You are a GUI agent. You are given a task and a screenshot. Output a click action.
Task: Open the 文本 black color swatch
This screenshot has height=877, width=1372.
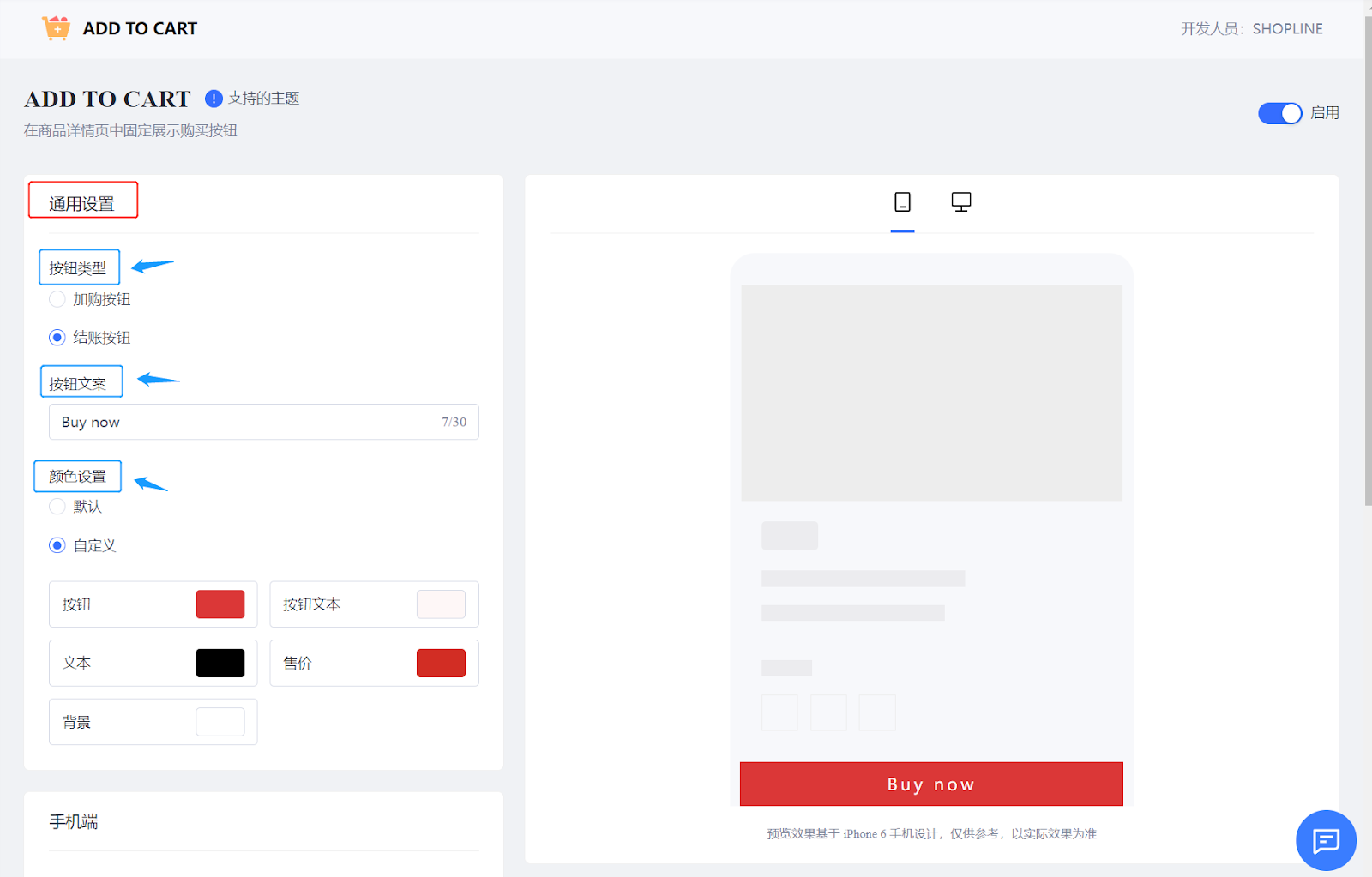pos(220,663)
